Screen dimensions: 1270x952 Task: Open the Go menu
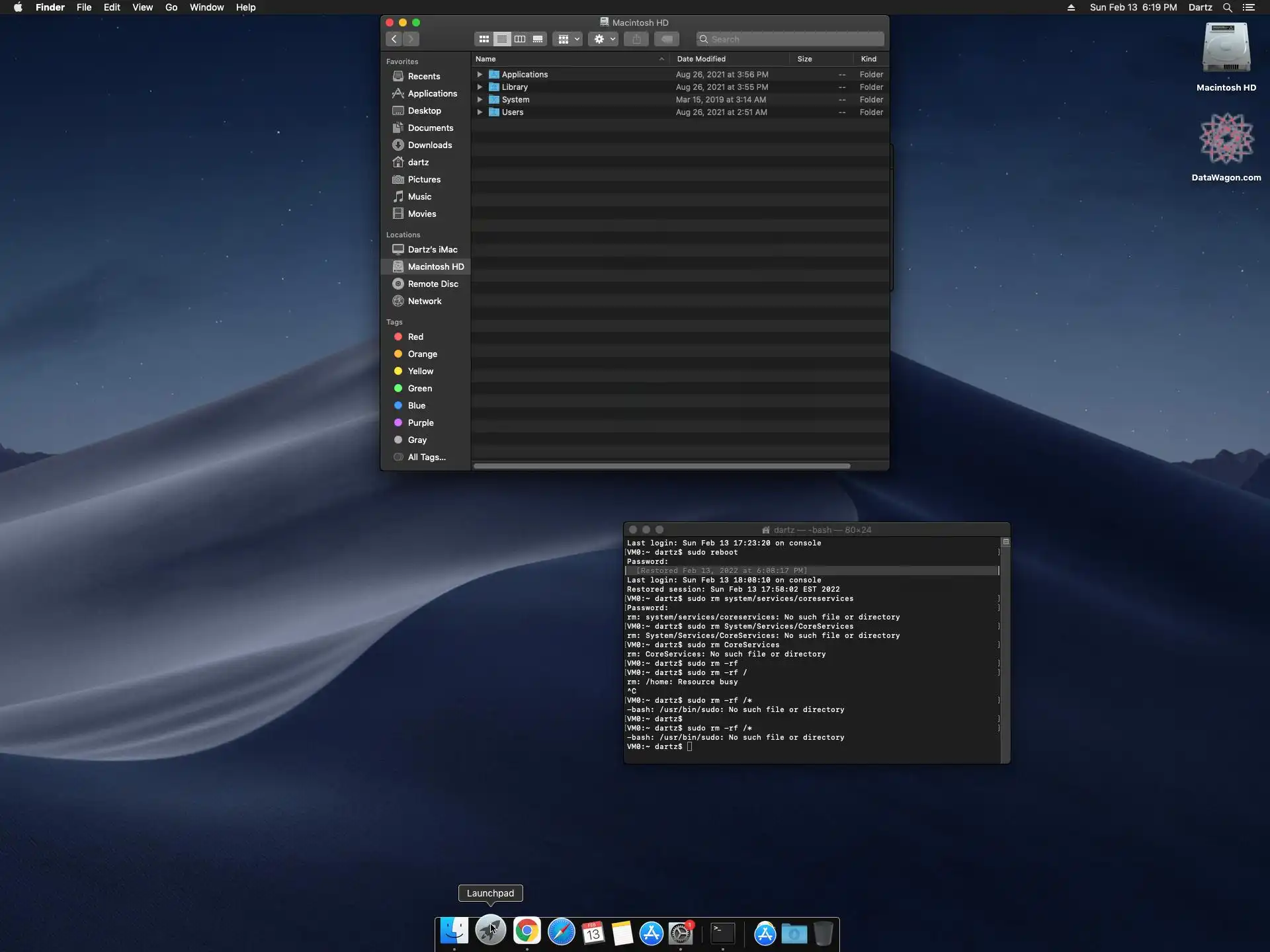(x=171, y=7)
